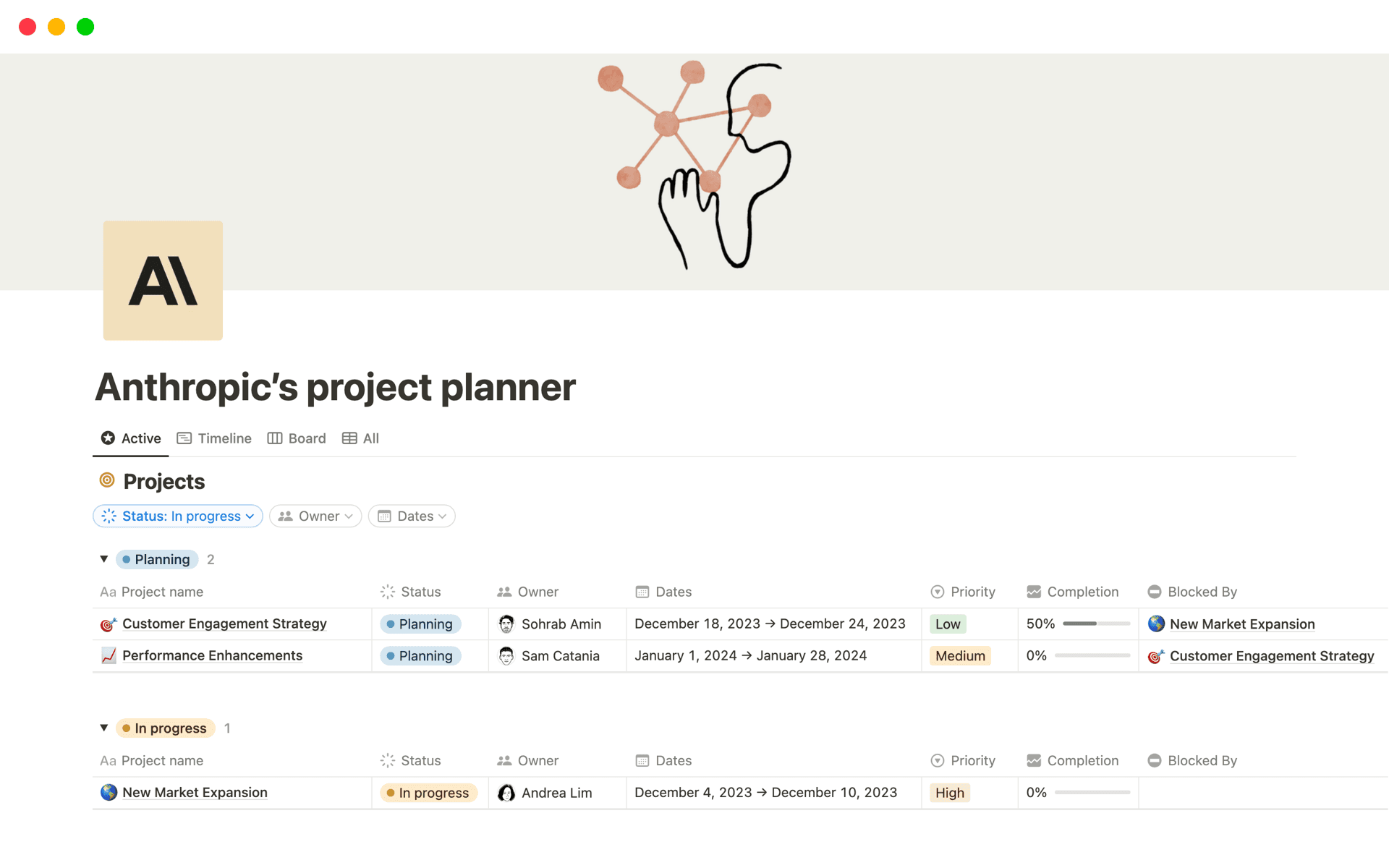Click the Completion column header icon
Image resolution: width=1389 pixels, height=868 pixels.
pos(1032,592)
